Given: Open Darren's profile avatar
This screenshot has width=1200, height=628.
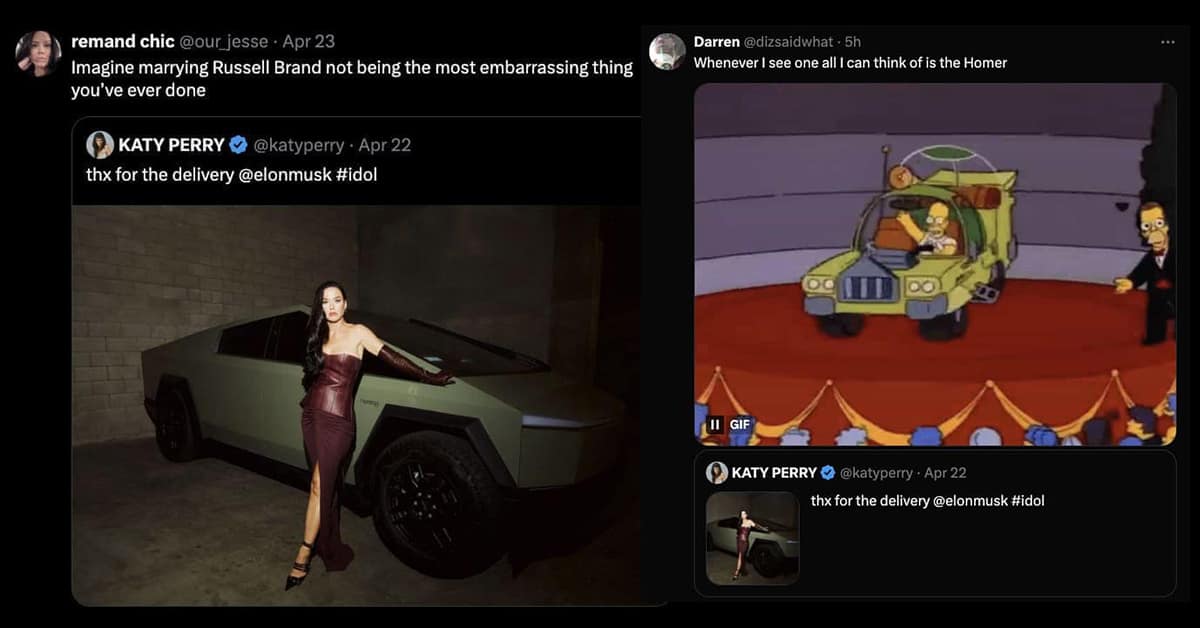Looking at the screenshot, I should [x=667, y=51].
